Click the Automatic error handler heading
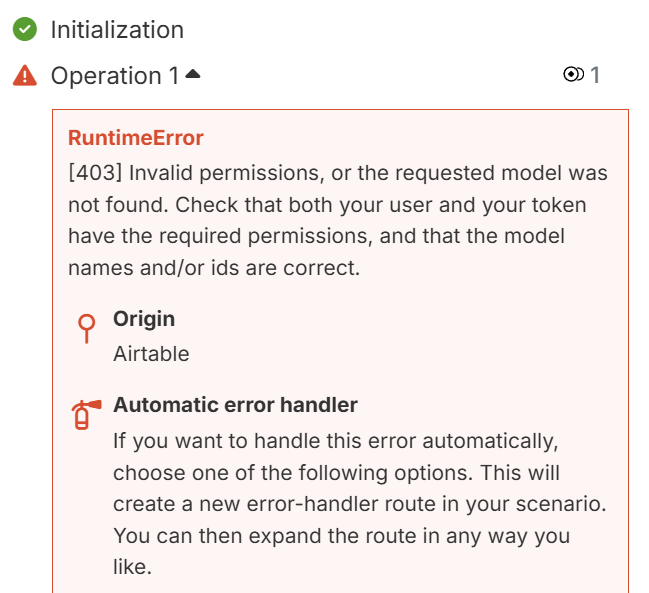The width and height of the screenshot is (649, 593). pos(235,405)
